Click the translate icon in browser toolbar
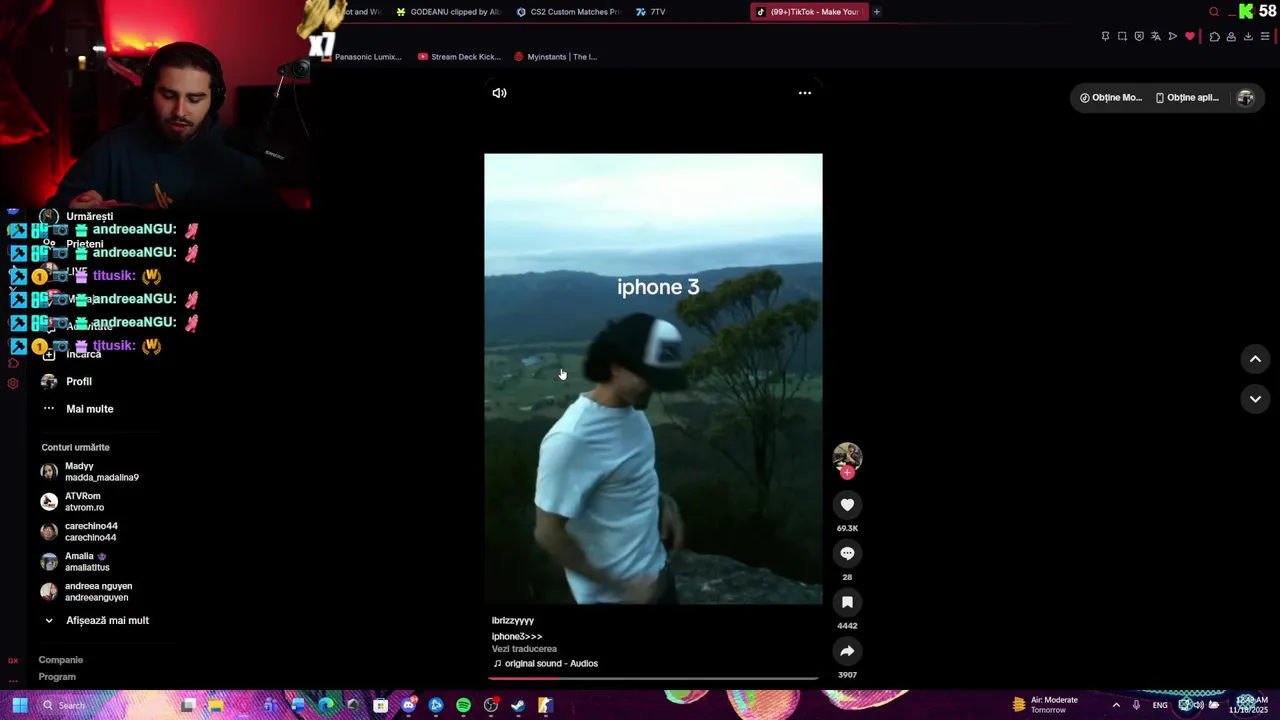Image resolution: width=1280 pixels, height=720 pixels. (1156, 36)
